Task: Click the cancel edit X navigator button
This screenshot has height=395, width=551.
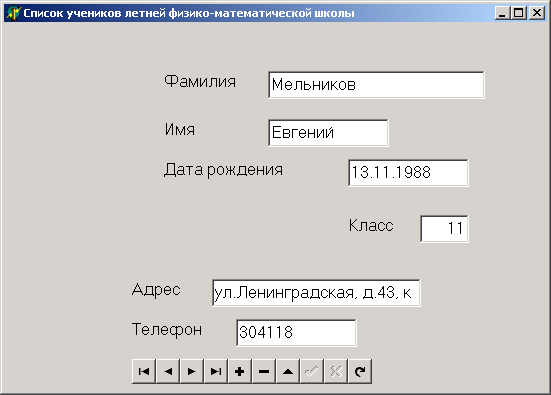Action: point(336,371)
